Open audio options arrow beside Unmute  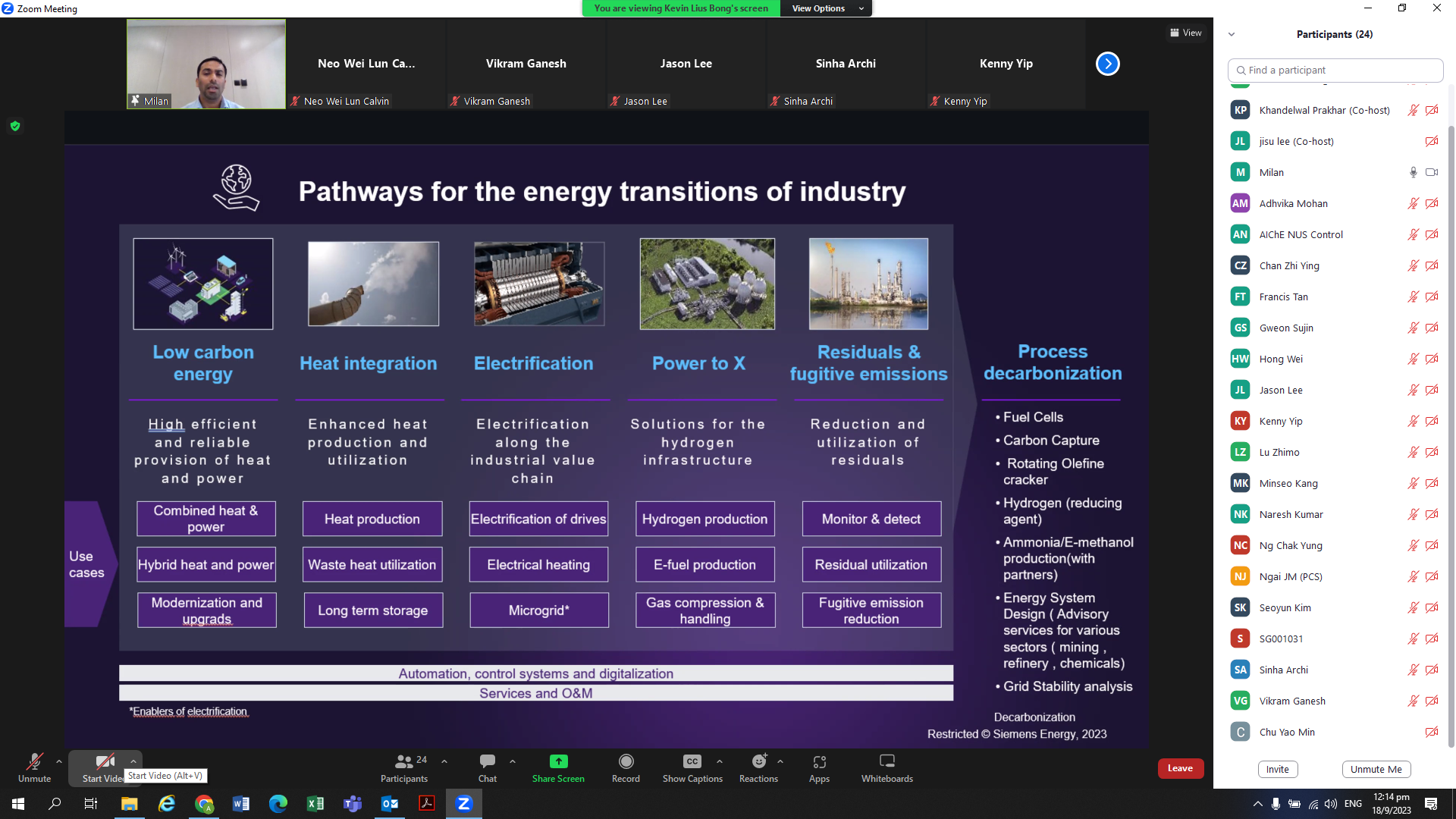(x=59, y=761)
